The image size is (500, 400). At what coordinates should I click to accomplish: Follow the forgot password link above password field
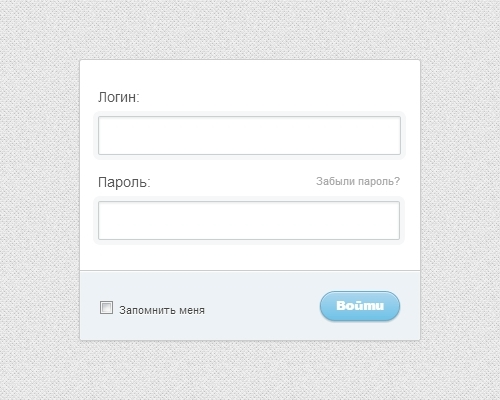click(x=358, y=181)
